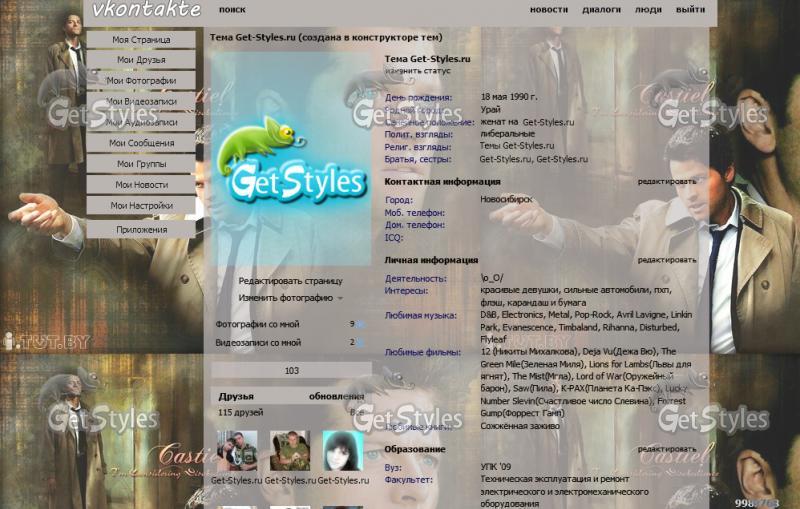The width and height of the screenshot is (800, 509).
Task: Click редактировать next to Образование
Action: pos(667,449)
